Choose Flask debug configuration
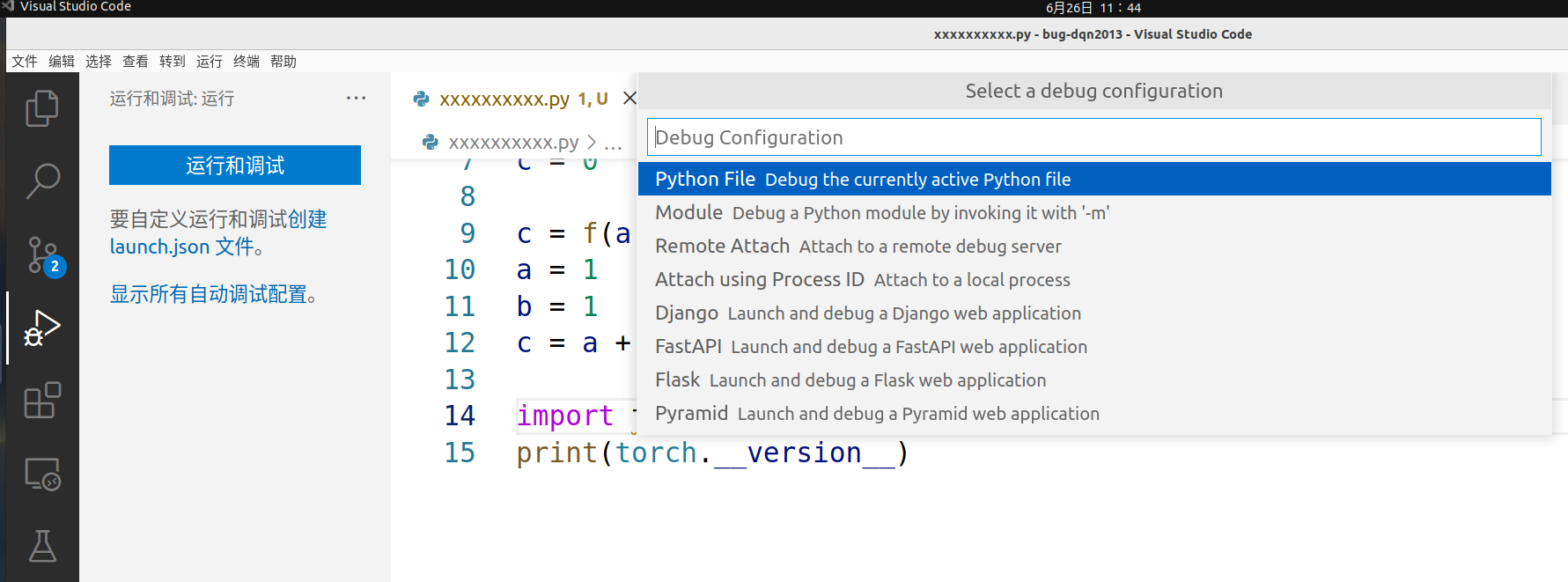The image size is (1568, 582). (1094, 379)
